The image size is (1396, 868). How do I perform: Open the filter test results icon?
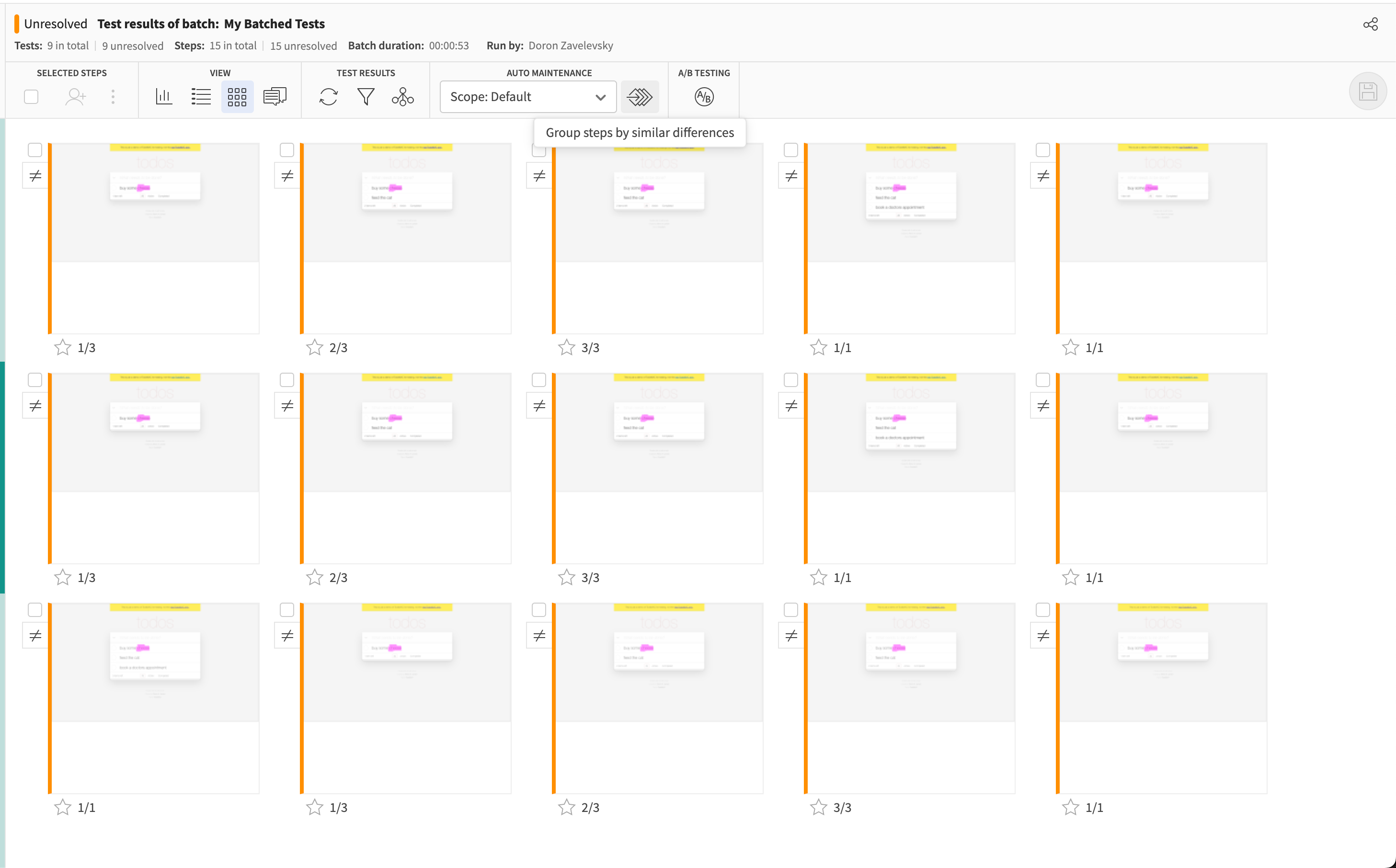tap(366, 96)
